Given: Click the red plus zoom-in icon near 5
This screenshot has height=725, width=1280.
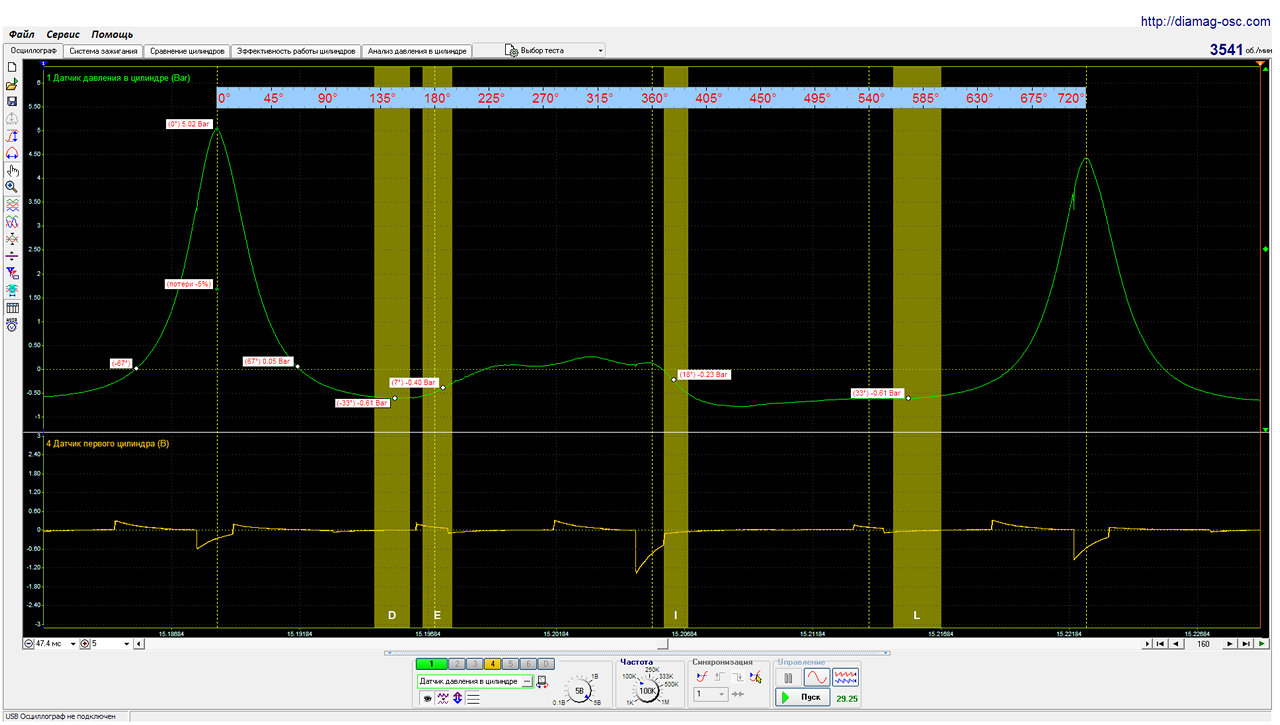Looking at the screenshot, I should [x=85, y=644].
